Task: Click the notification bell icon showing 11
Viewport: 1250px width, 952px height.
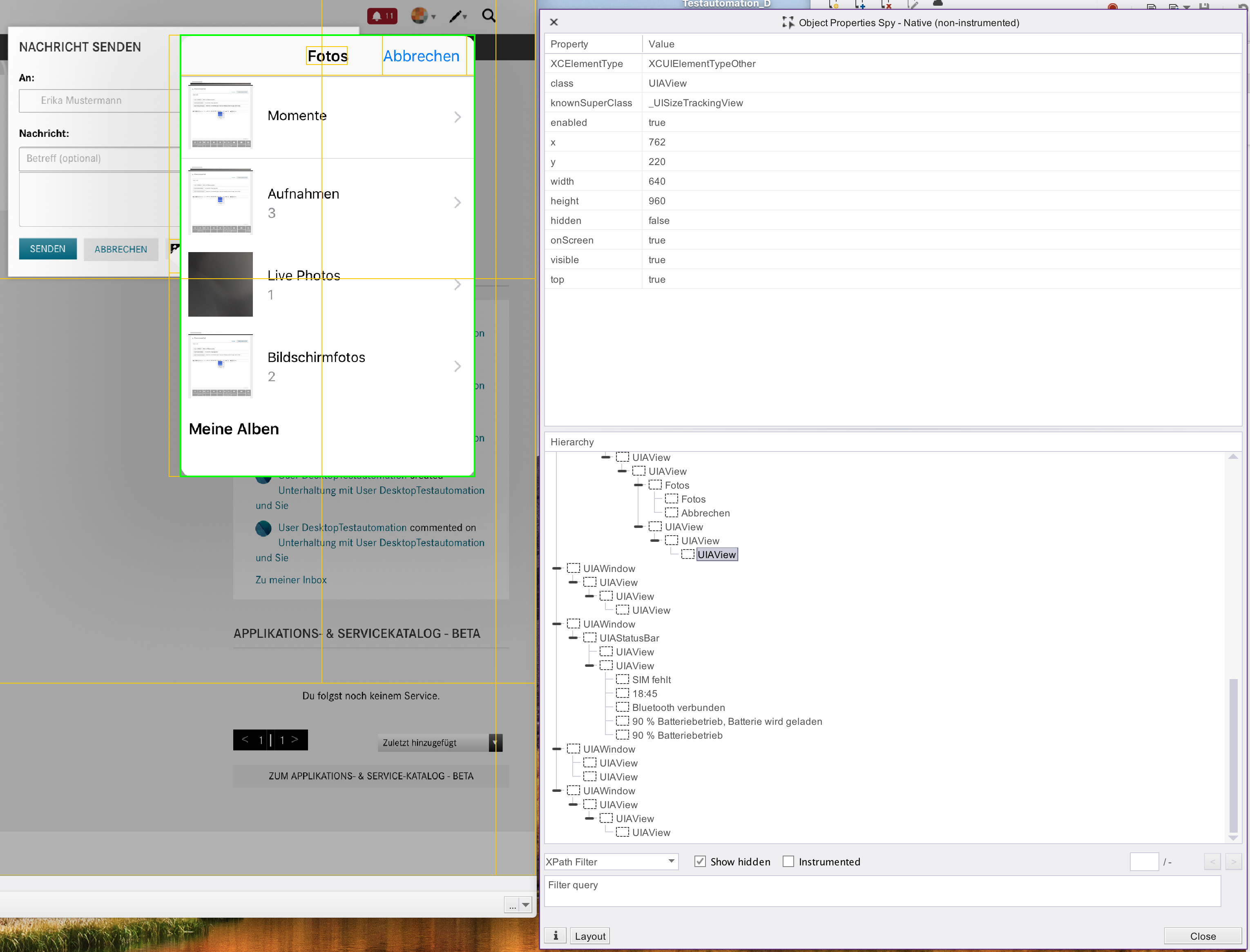Action: pyautogui.click(x=382, y=16)
